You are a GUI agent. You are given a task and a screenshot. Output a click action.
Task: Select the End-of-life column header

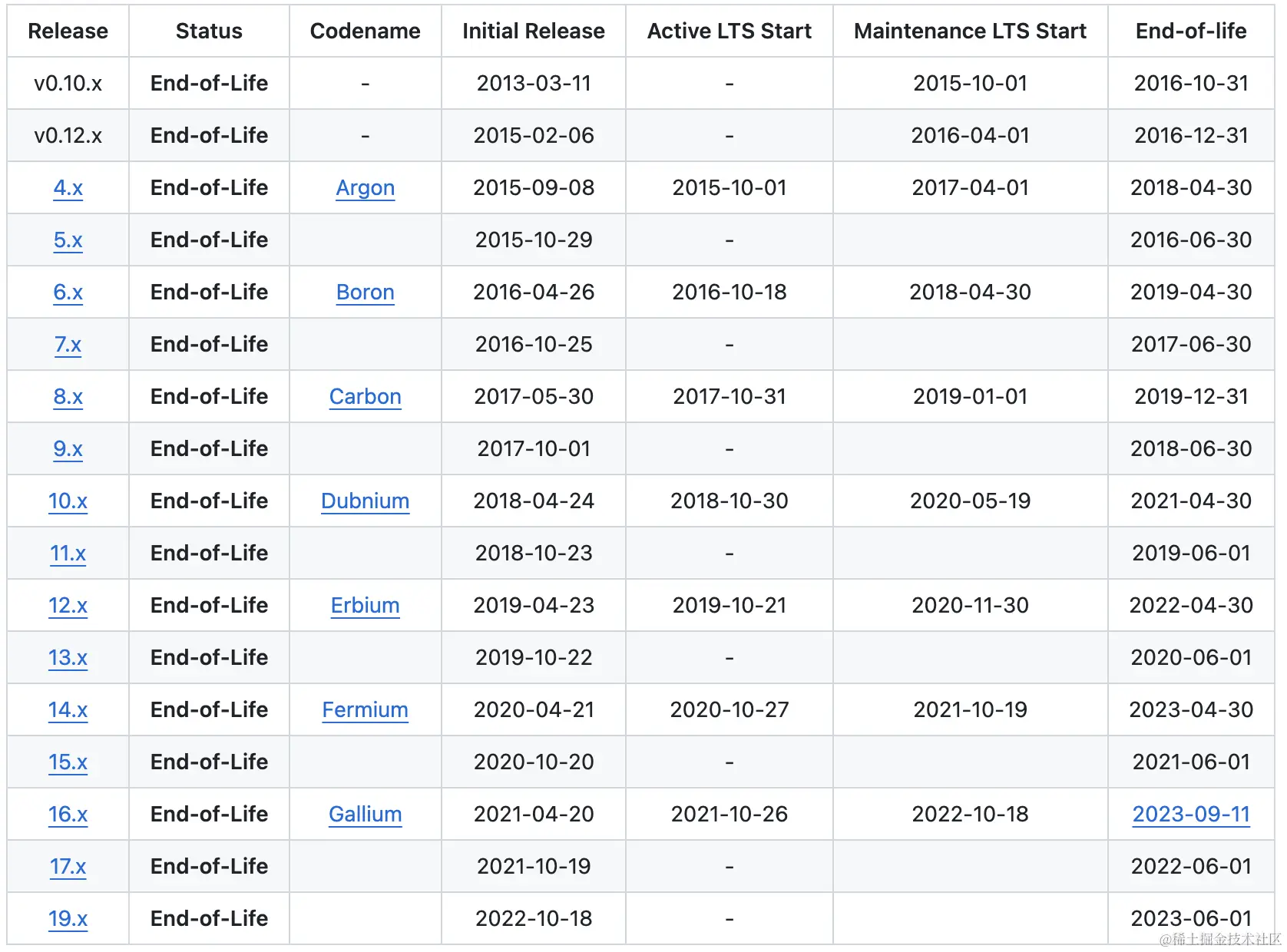click(x=1191, y=31)
